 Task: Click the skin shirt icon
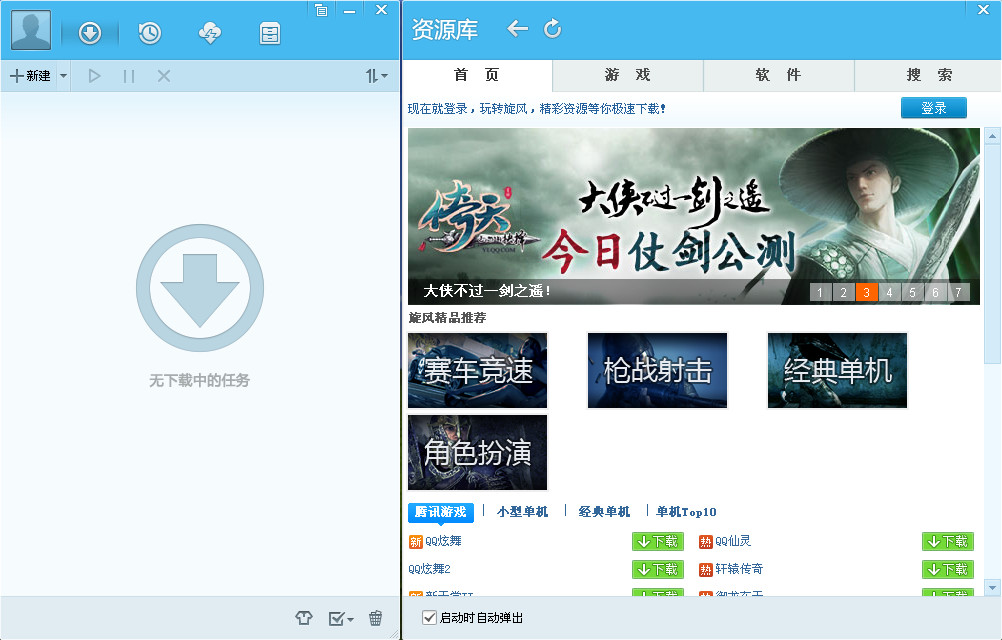point(304,618)
